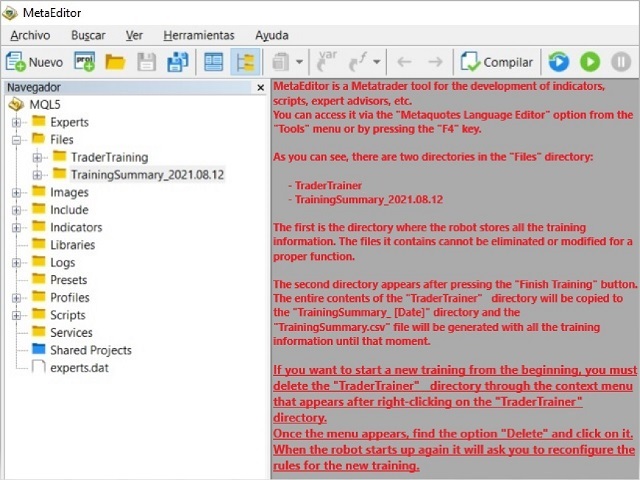The height and width of the screenshot is (480, 640).
Task: Open the Buscar menu
Action: pos(88,36)
